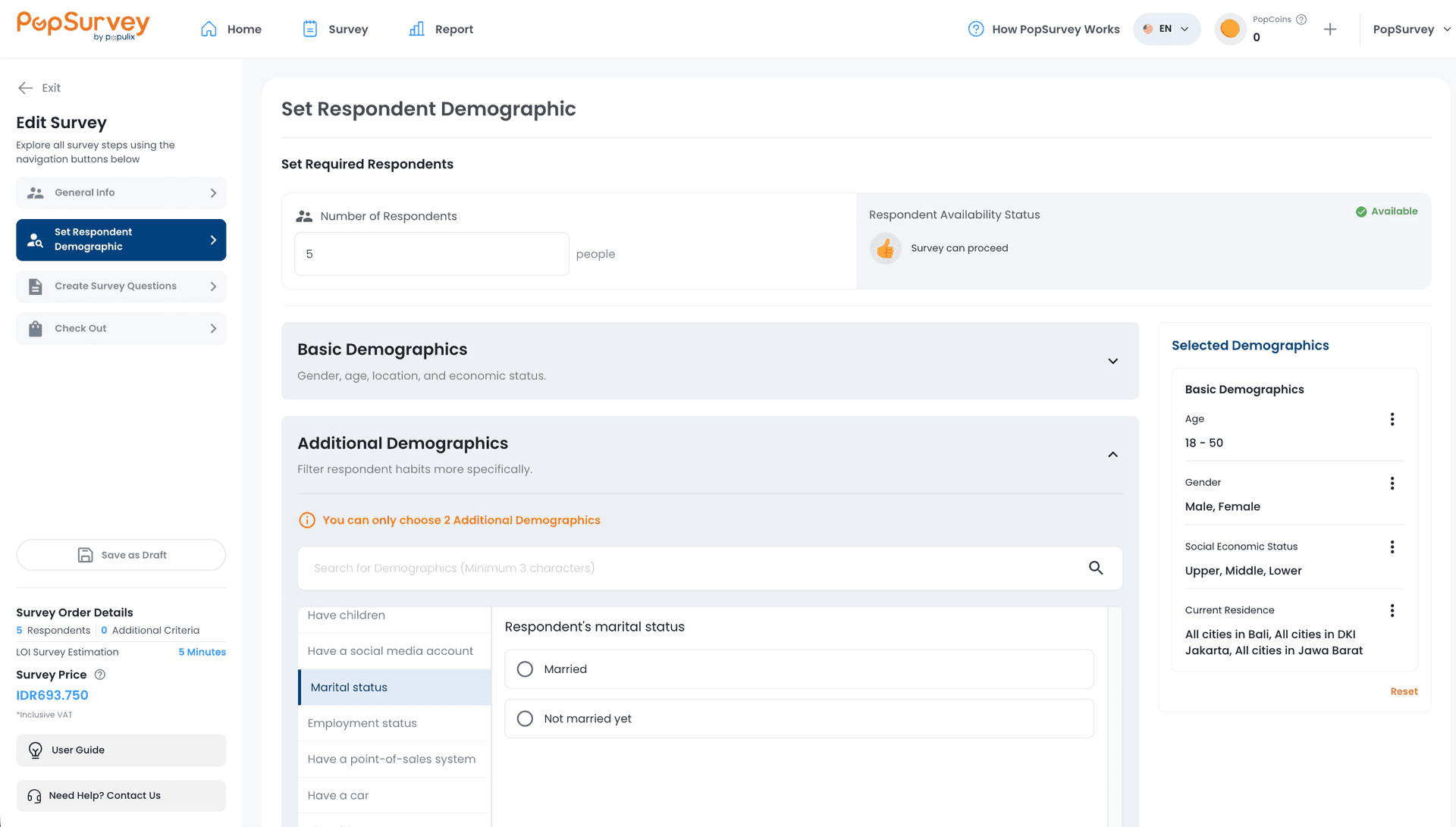Screen dimensions: 1456x827
Task: Select Employment status in demographics list
Action: 395,723
